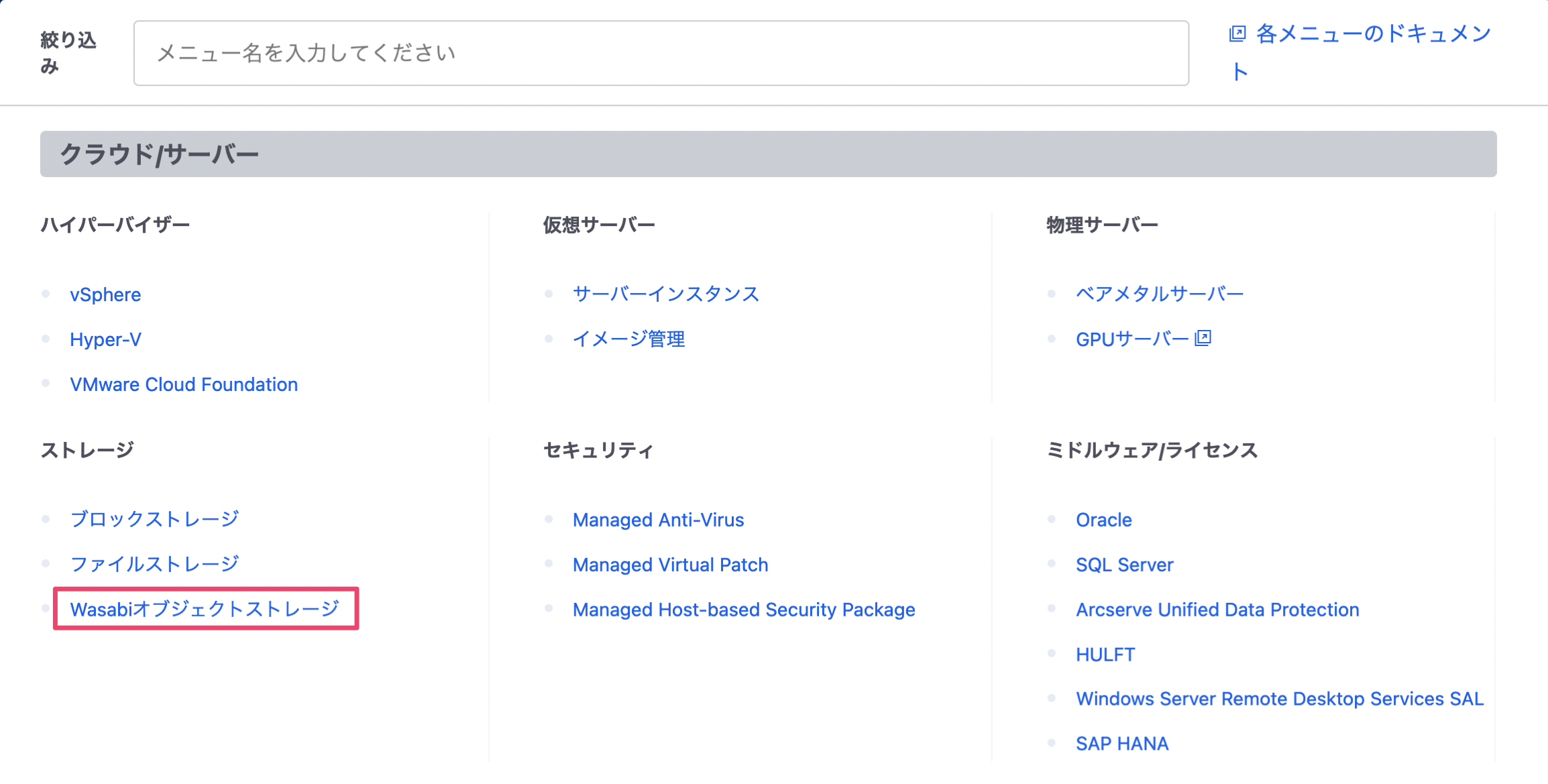Viewport: 1548px width, 784px height.
Task: Select the ファイルストレージ link
Action: pyautogui.click(x=154, y=564)
